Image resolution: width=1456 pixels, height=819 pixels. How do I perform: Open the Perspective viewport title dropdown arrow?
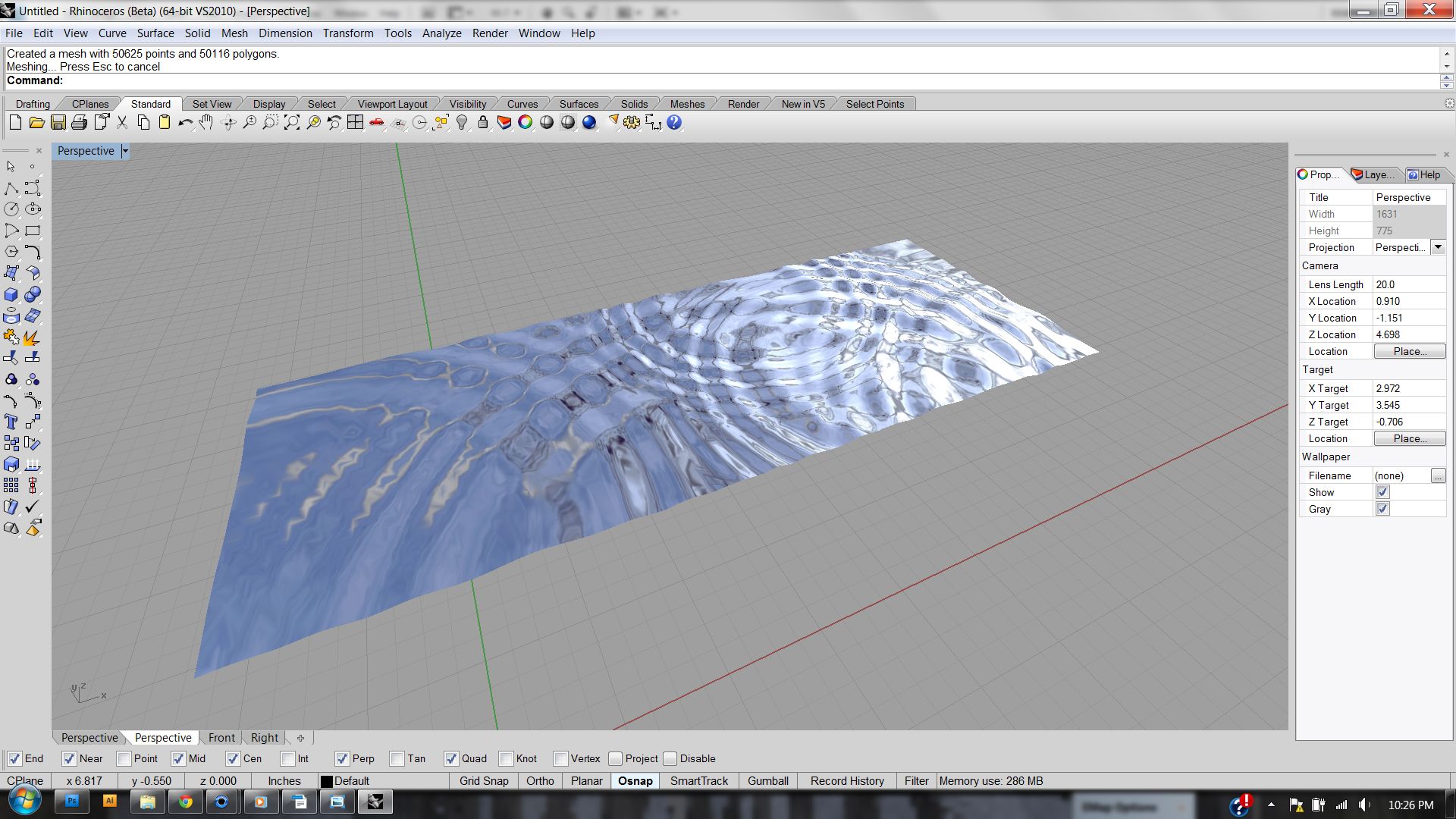click(125, 151)
